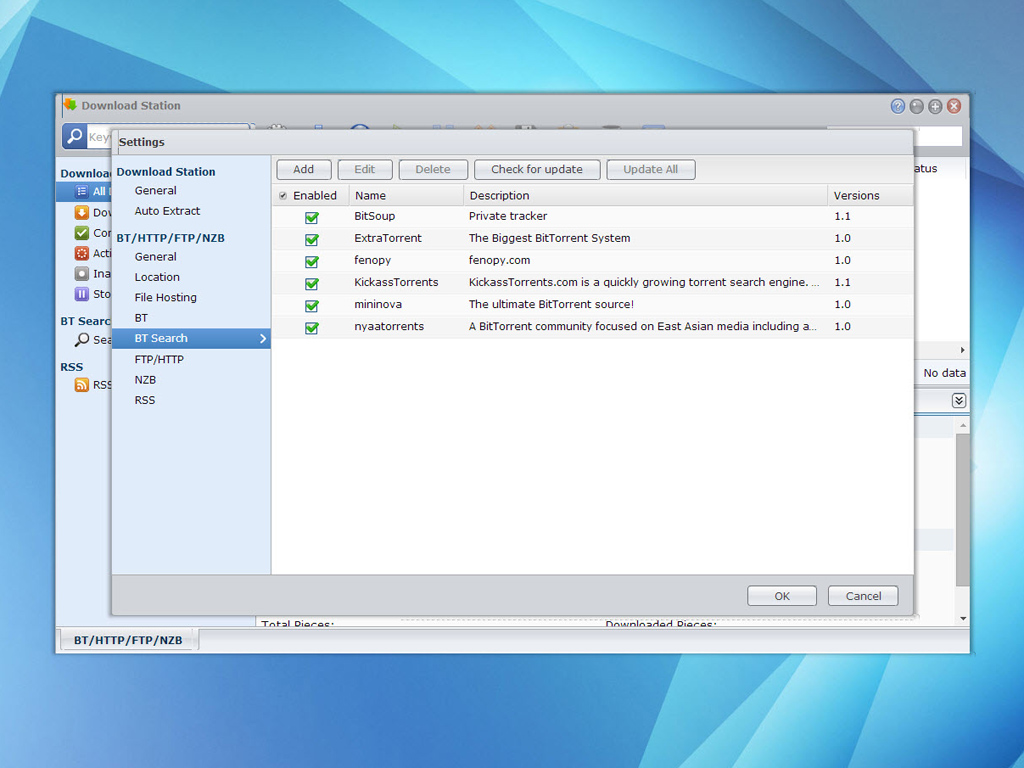This screenshot has height=768, width=1024.
Task: Click the Add search engine button
Action: point(304,169)
